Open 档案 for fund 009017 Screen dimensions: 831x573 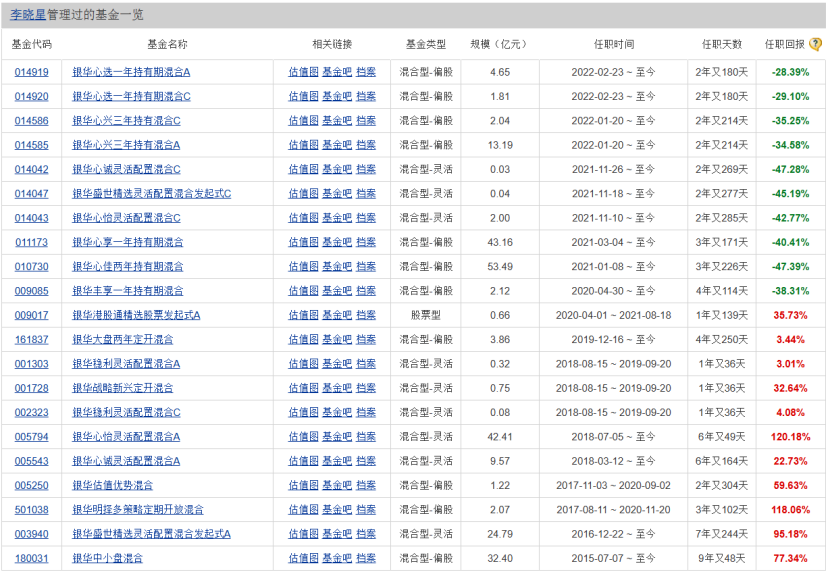click(366, 315)
